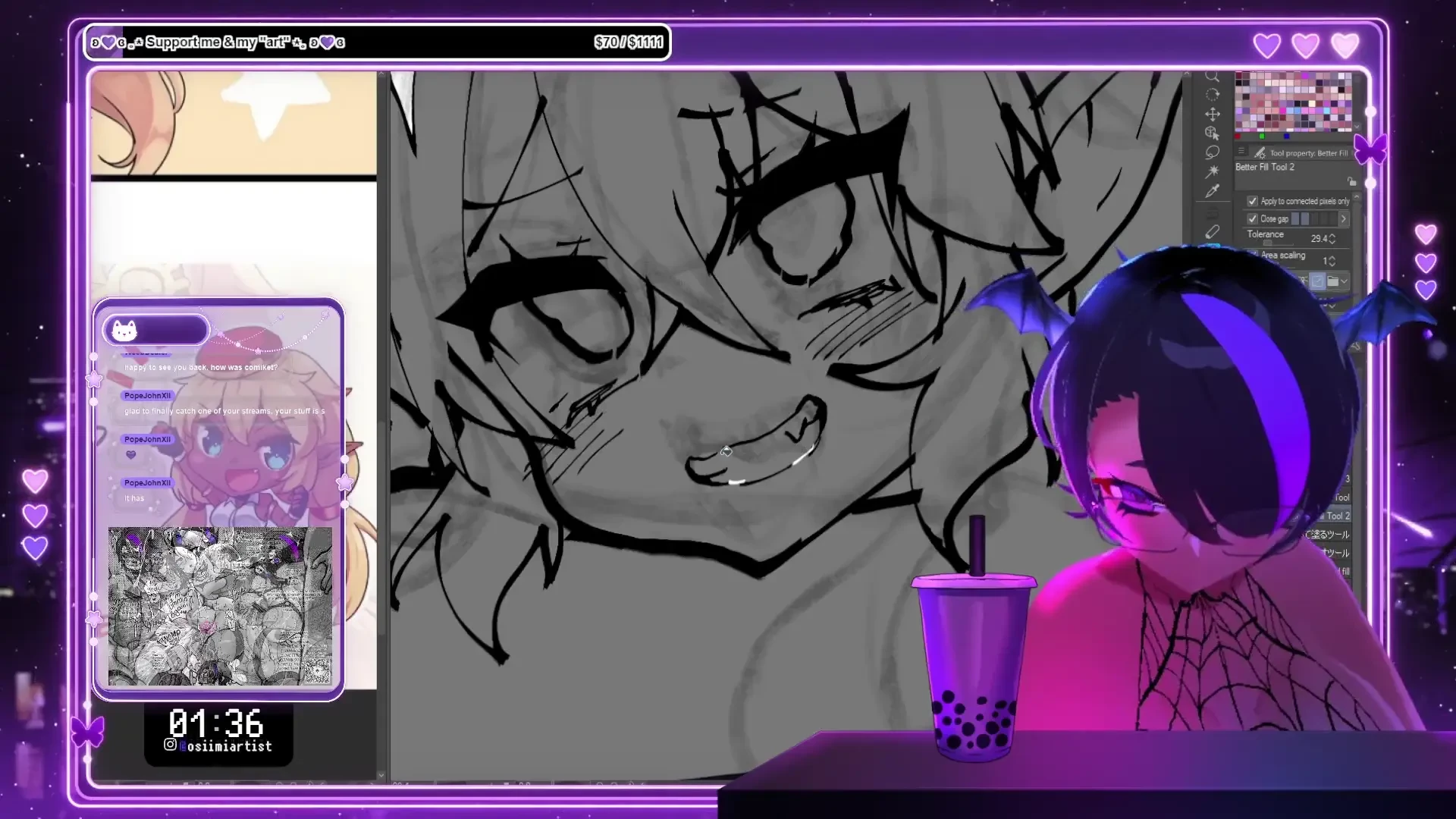Collapse the color set palette with its chevron
The height and width of the screenshot is (819, 1456).
pyautogui.click(x=1357, y=127)
